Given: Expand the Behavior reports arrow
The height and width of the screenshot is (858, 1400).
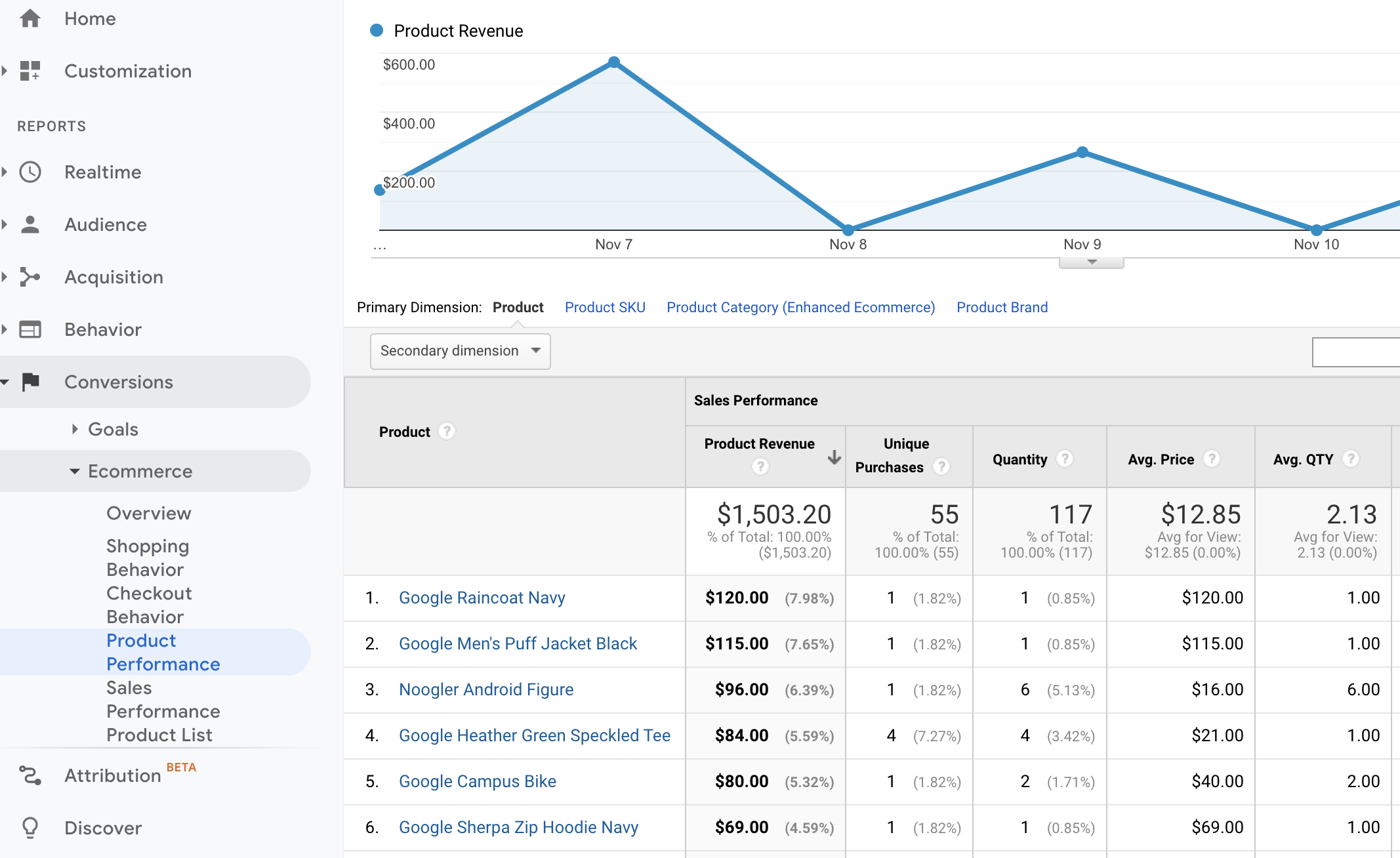Looking at the screenshot, I should (x=5, y=329).
